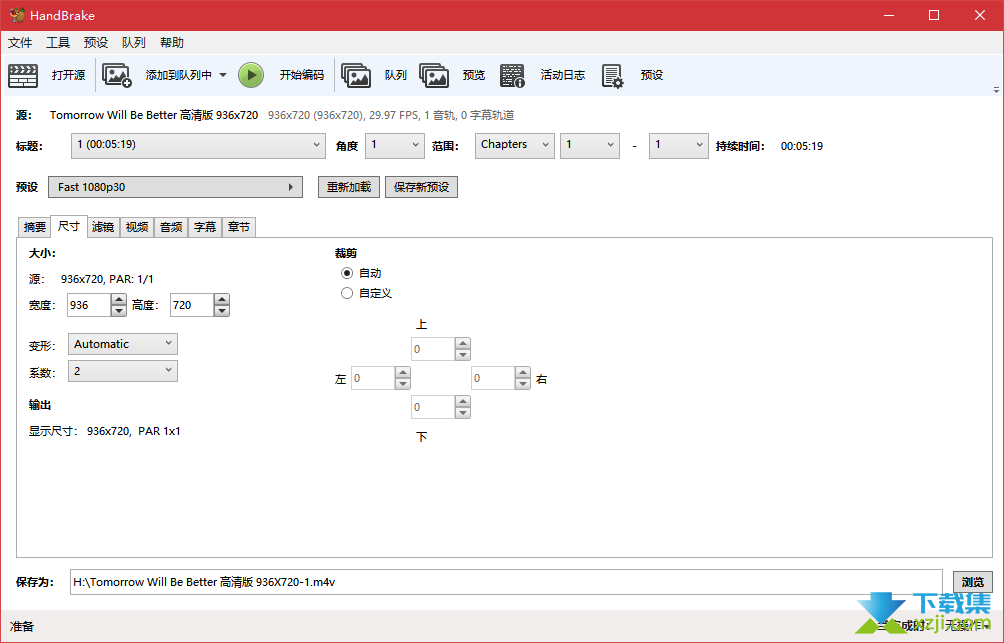
Task: Click the 高度 input field showing 720
Action: pos(192,305)
